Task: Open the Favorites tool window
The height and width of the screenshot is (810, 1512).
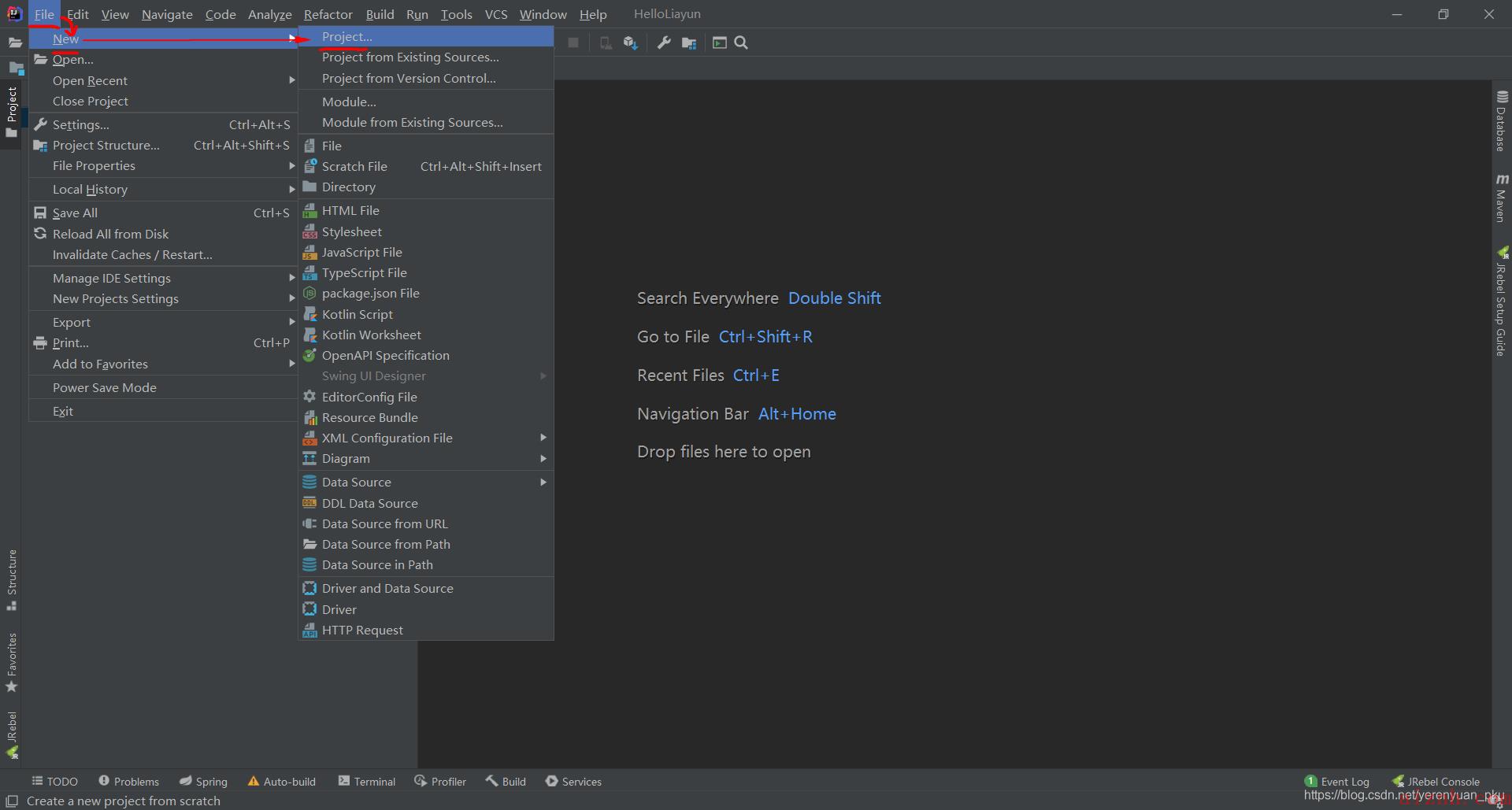Action: coord(11,663)
